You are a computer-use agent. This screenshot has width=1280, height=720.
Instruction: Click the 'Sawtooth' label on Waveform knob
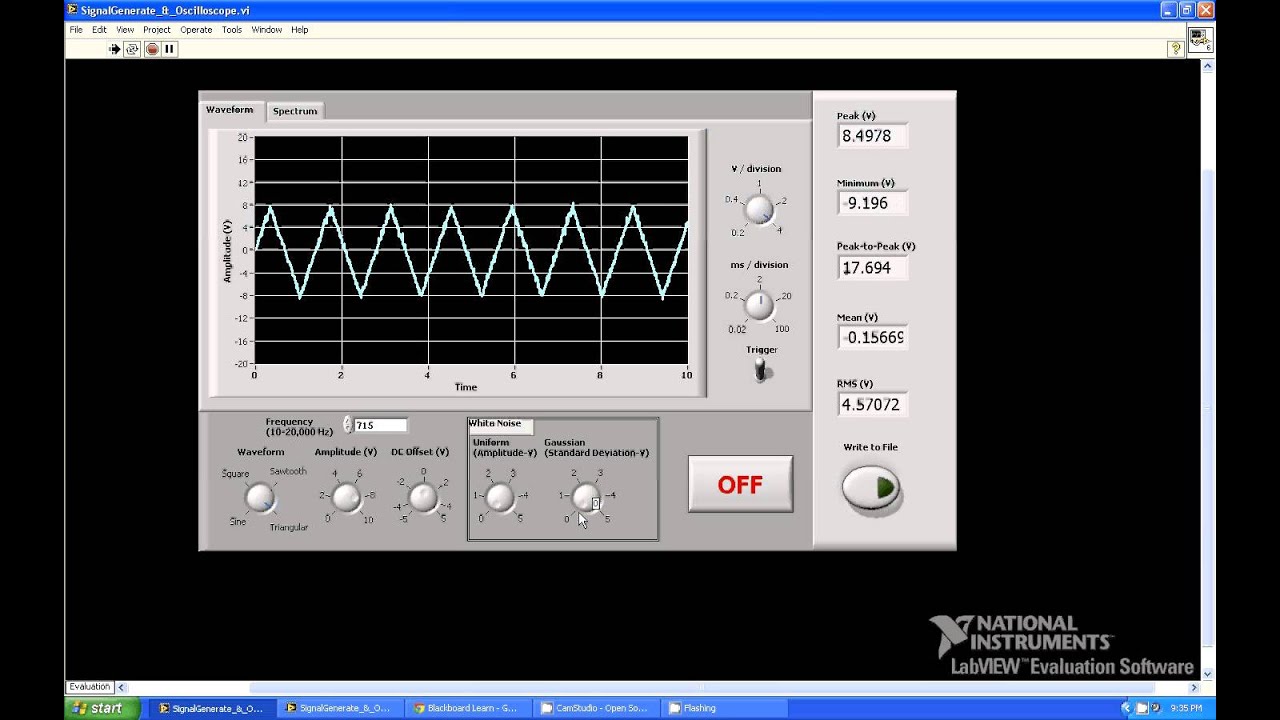coord(288,471)
